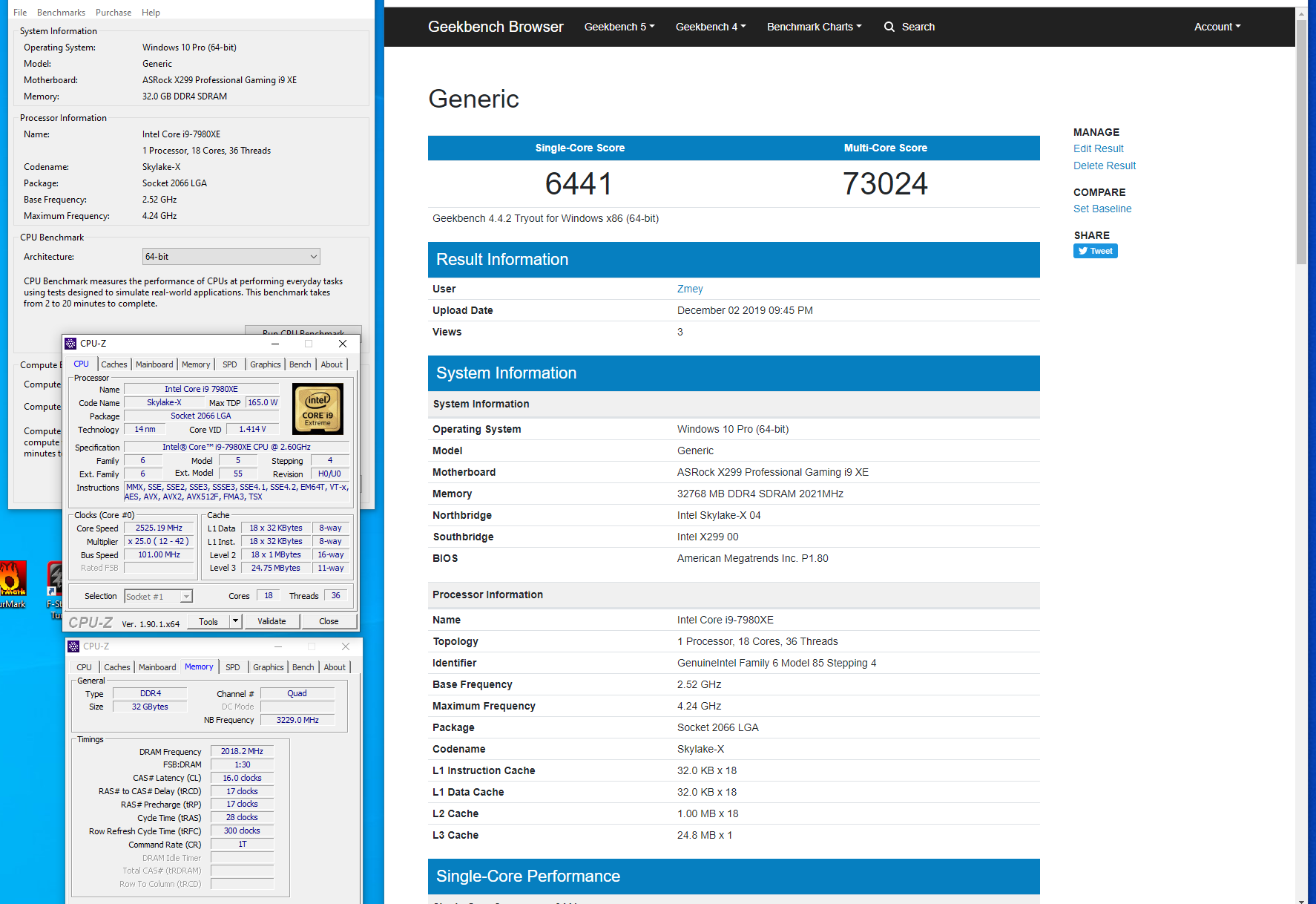
Task: Click the Core Speed 2525.19 MHz value
Action: click(159, 528)
